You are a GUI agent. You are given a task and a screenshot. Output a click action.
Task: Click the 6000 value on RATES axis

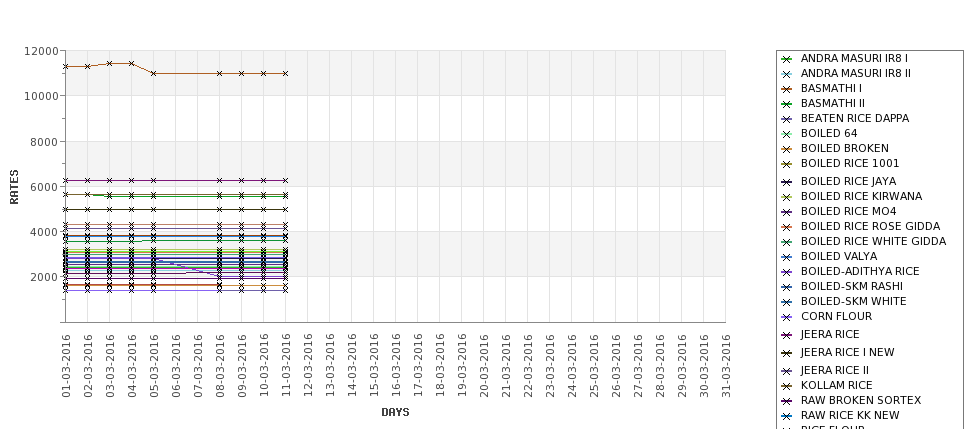point(44,187)
